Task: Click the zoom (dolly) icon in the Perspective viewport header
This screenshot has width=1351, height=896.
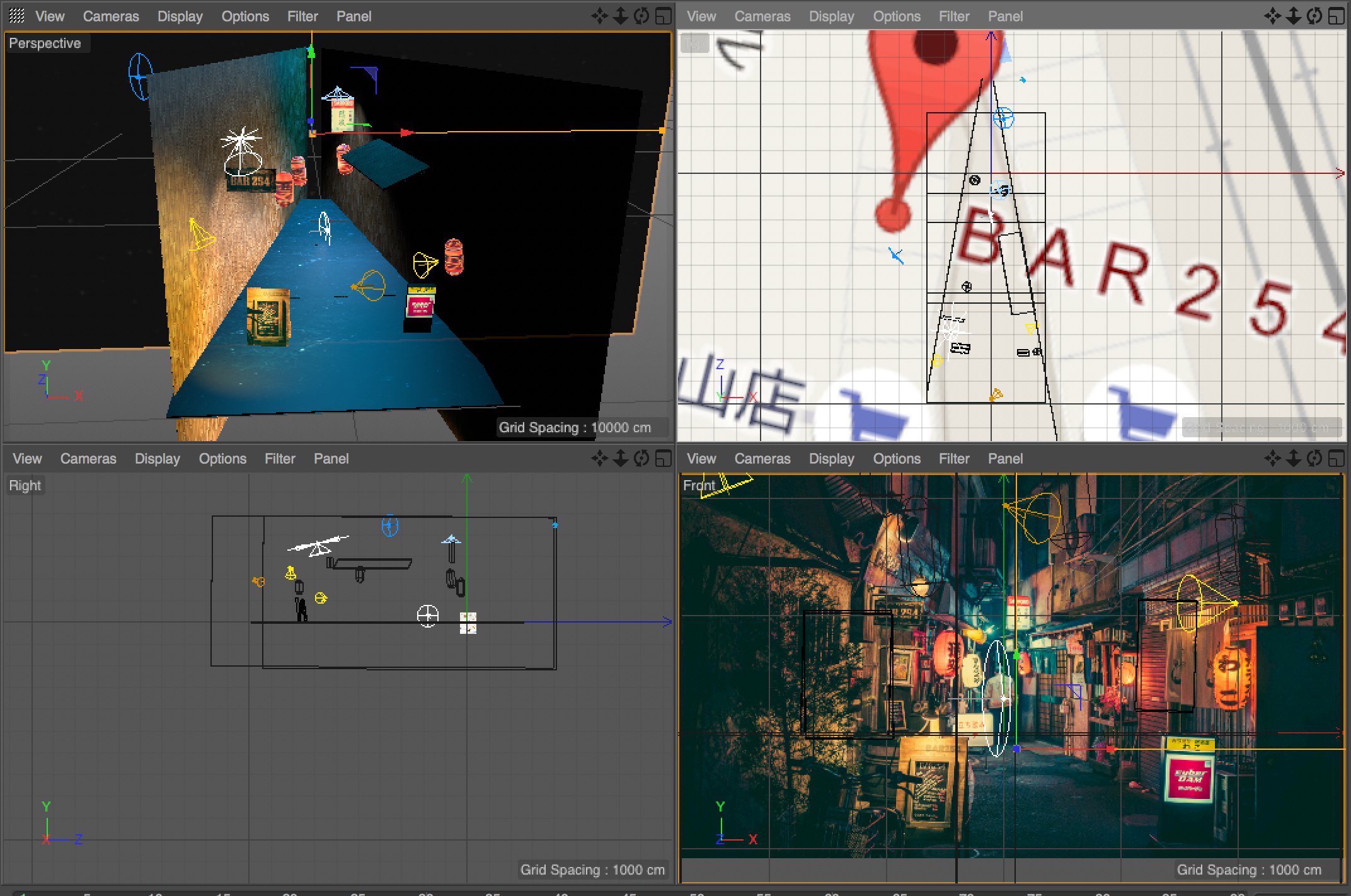Action: pos(621,16)
